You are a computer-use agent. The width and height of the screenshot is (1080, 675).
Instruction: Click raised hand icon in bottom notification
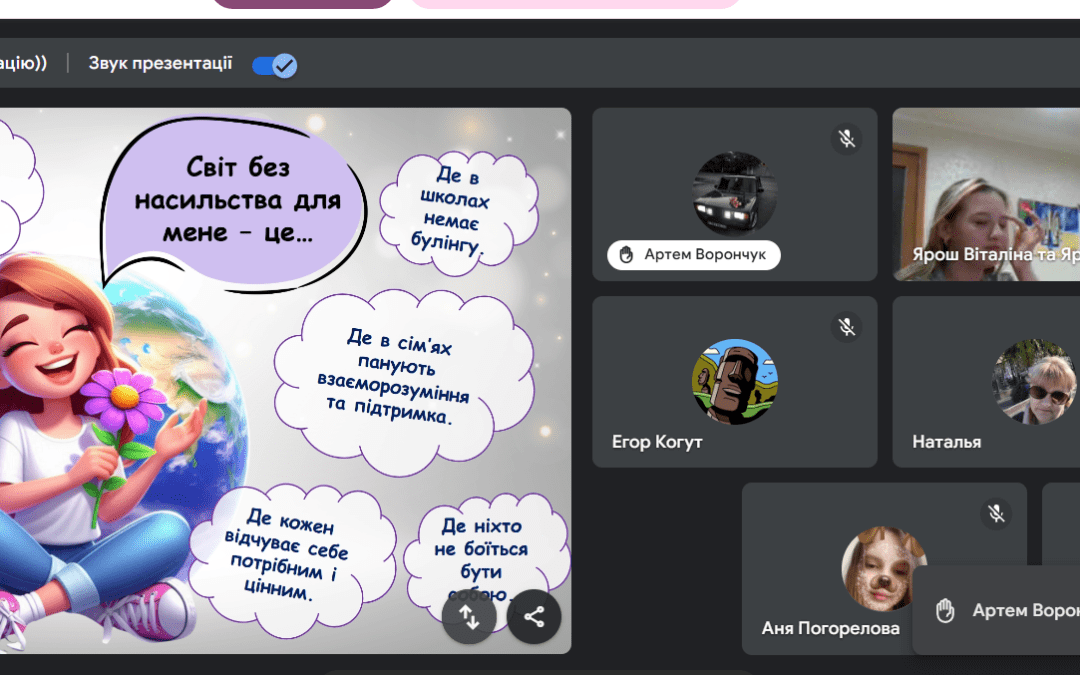pos(945,610)
